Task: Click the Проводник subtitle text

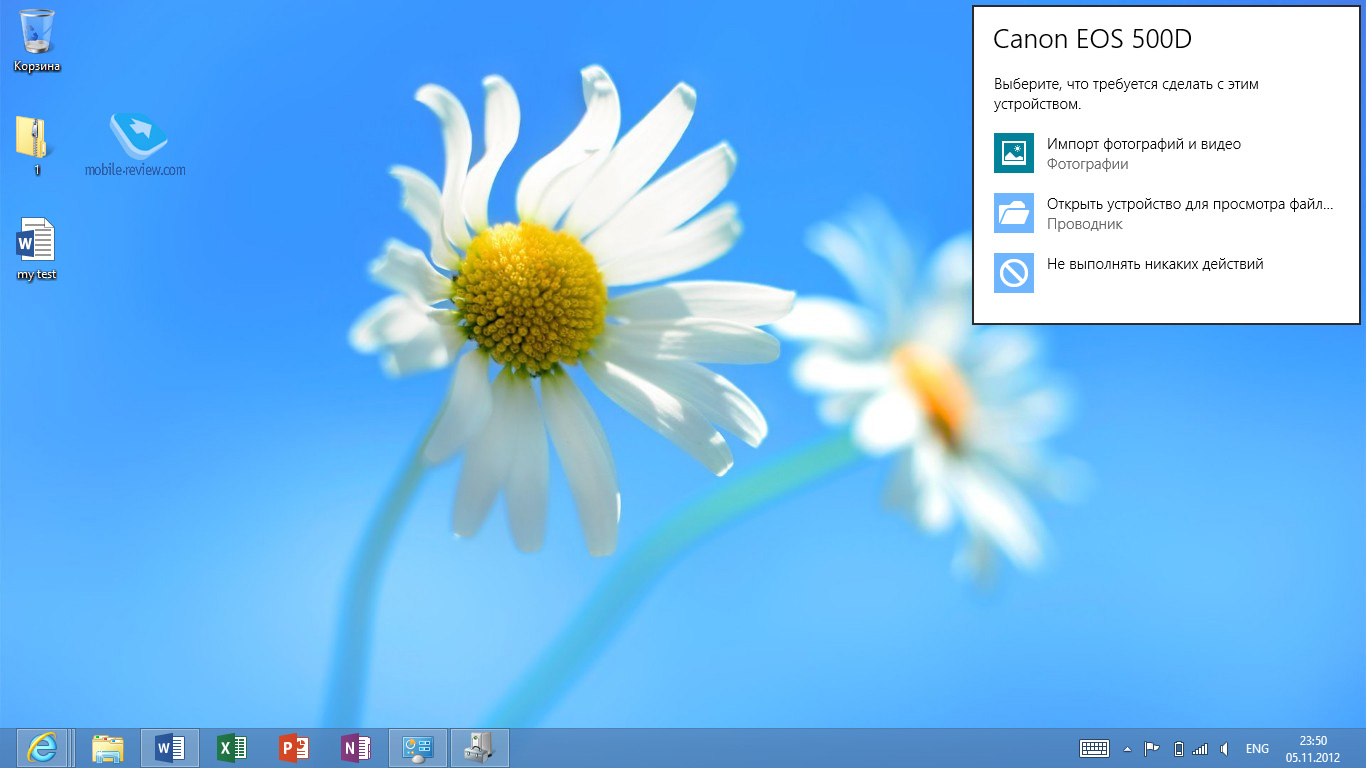Action: point(1085,224)
